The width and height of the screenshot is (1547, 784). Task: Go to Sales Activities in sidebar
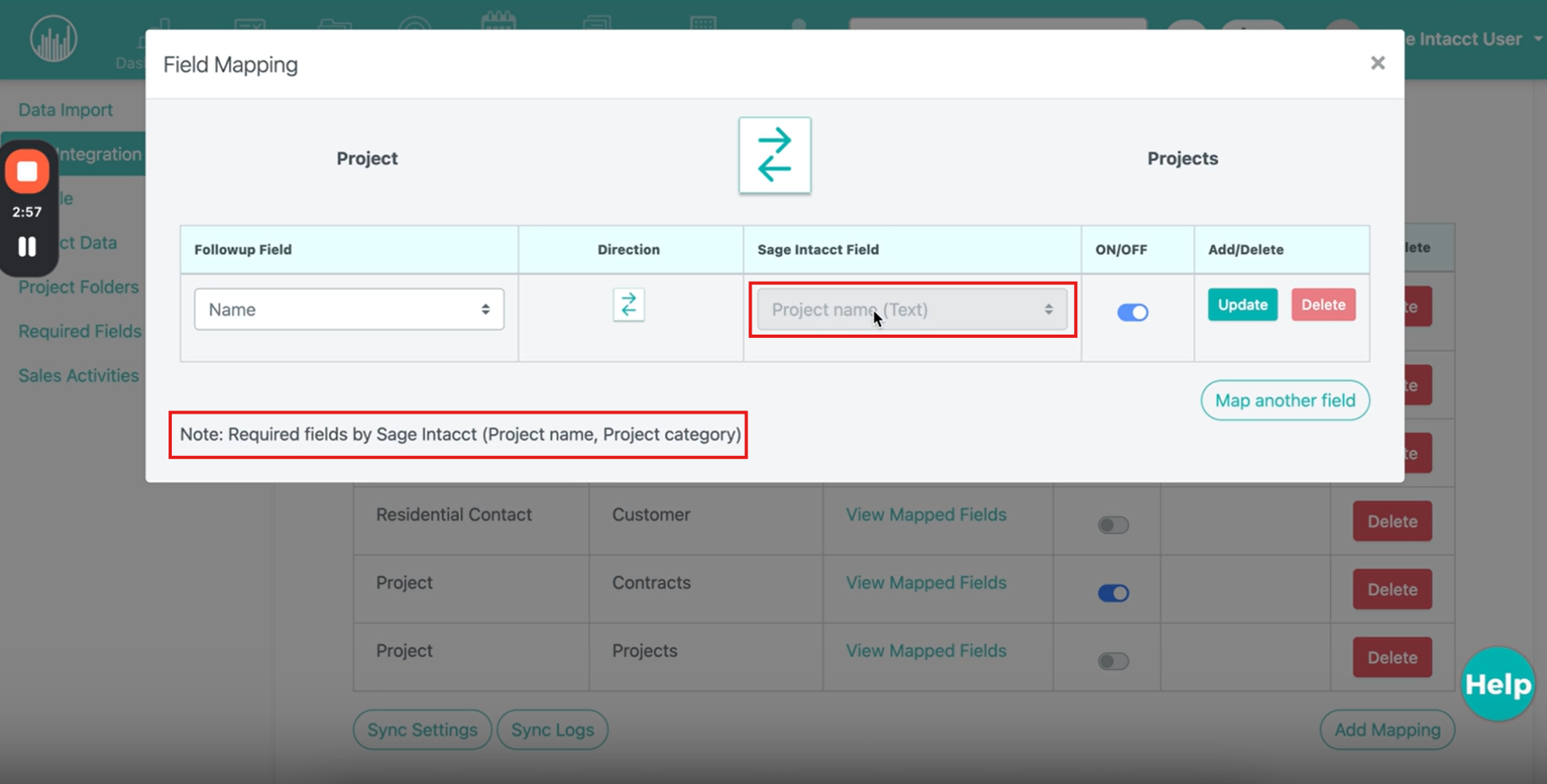pos(79,375)
